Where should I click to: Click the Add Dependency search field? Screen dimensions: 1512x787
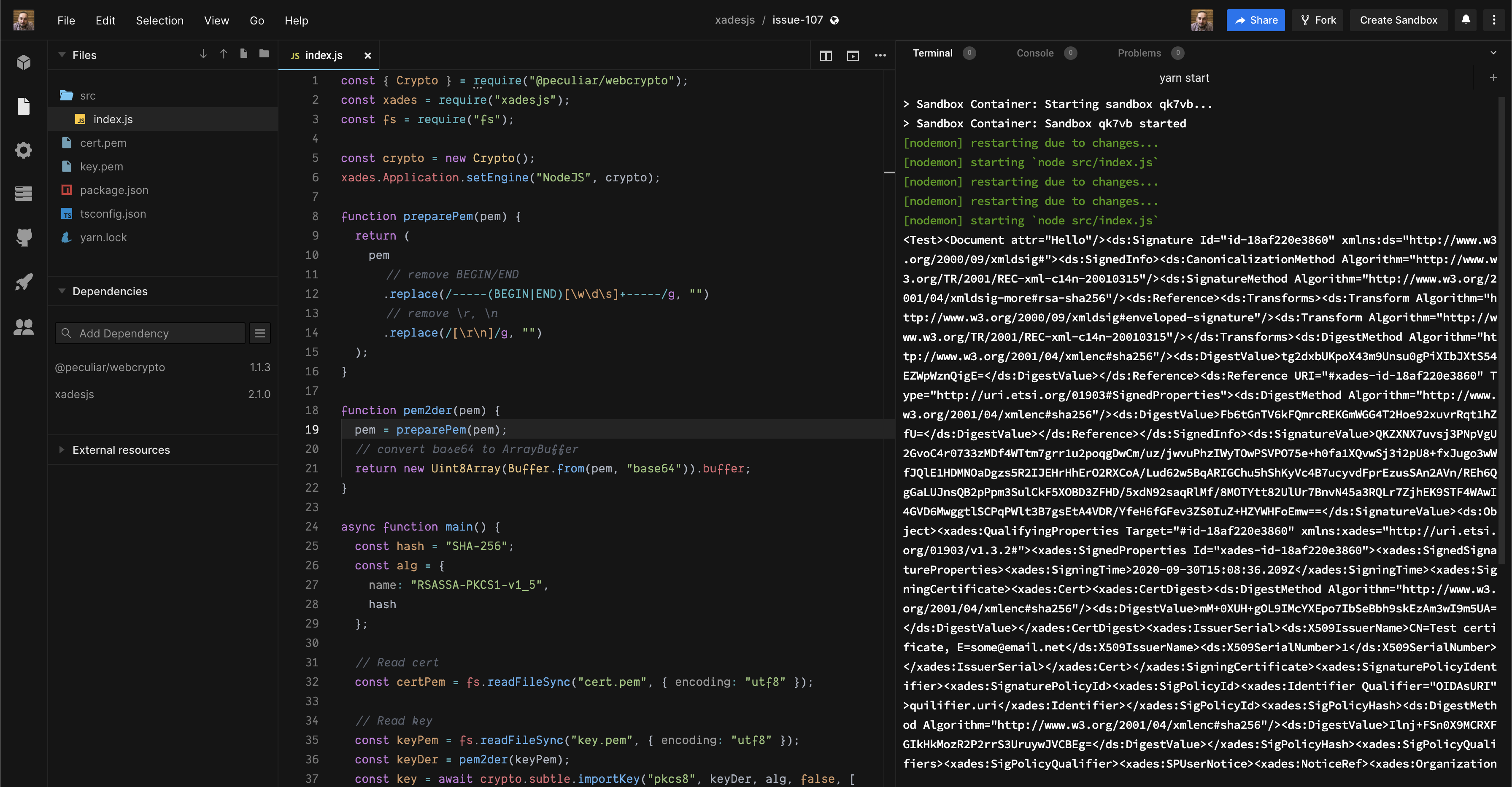coord(150,333)
